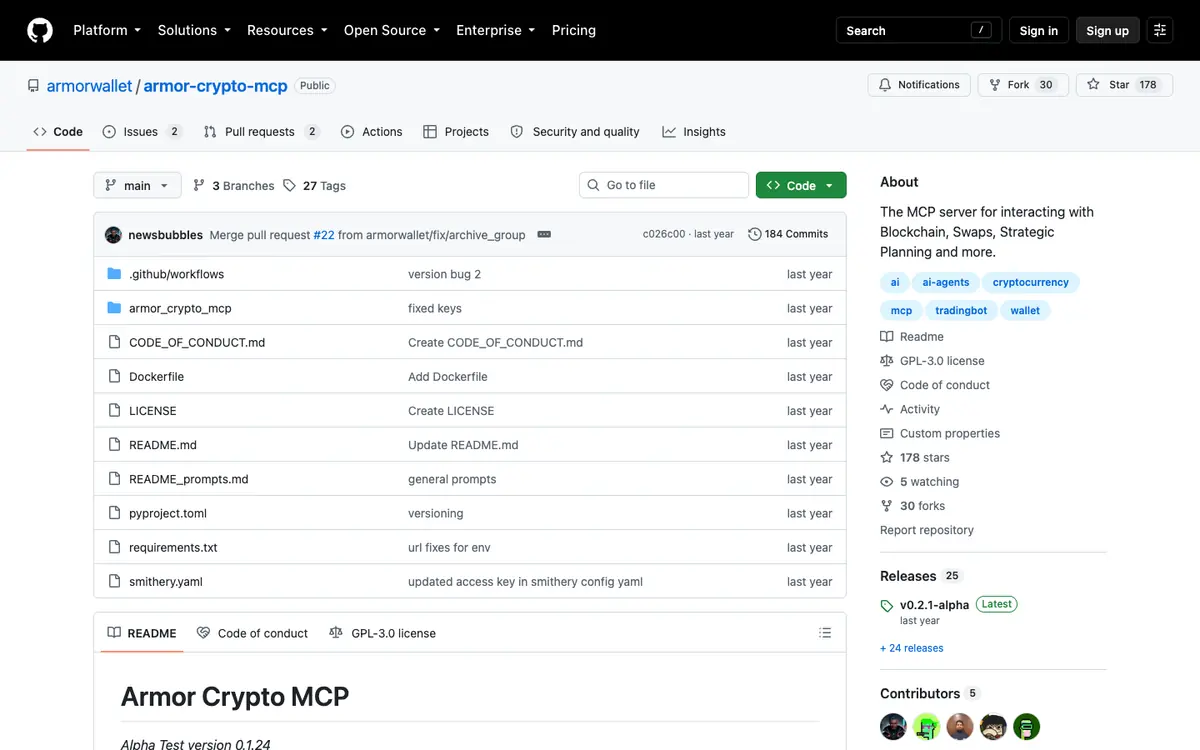Expand commit message details ellipsis

(x=544, y=234)
